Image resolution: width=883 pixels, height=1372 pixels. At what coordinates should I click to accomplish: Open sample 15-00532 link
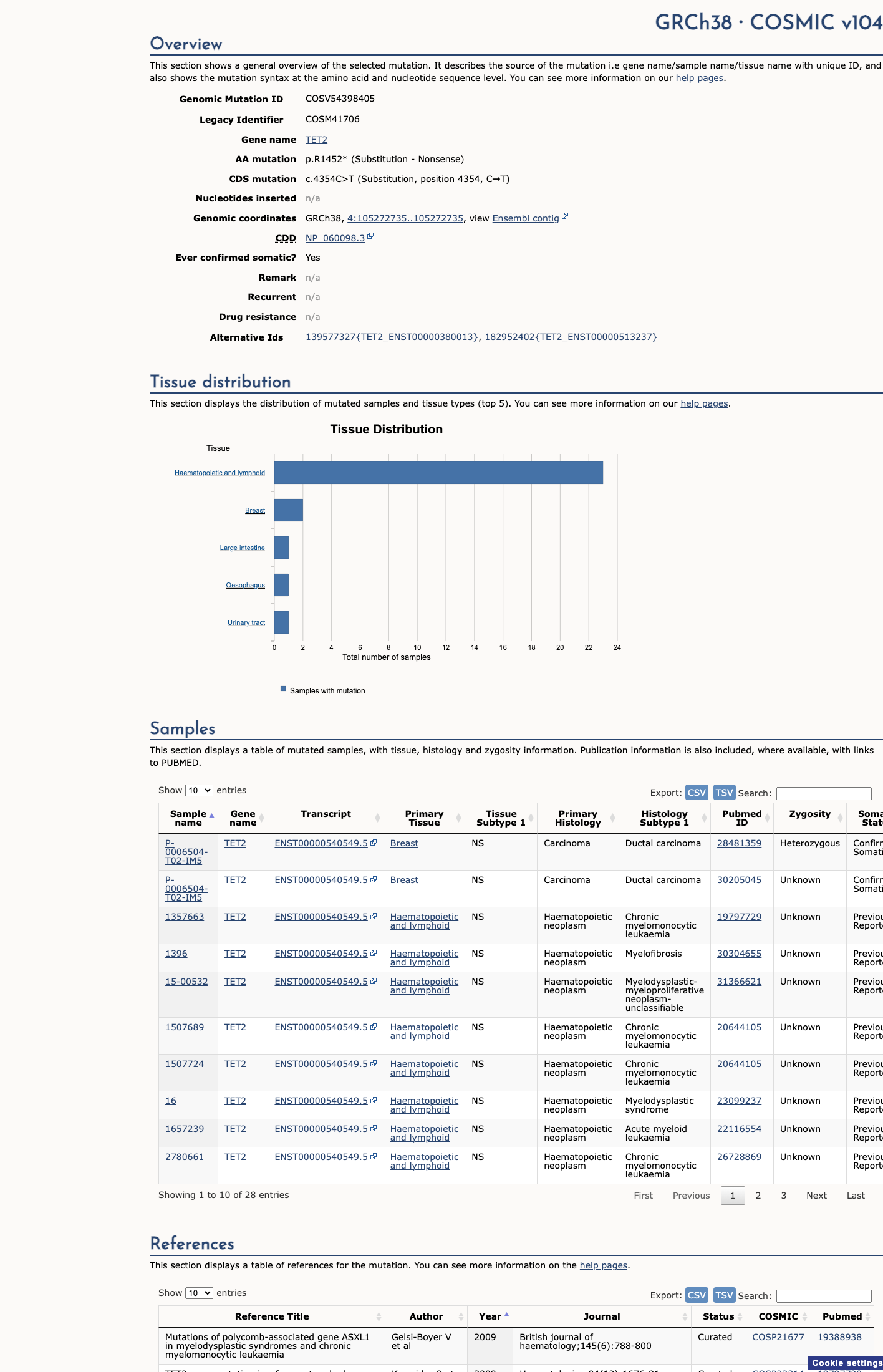click(186, 982)
